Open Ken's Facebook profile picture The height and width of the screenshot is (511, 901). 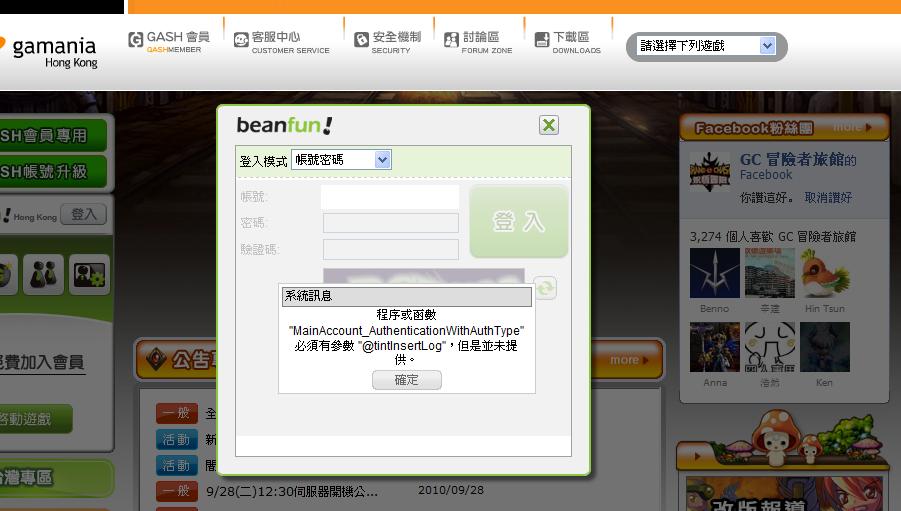click(x=825, y=347)
